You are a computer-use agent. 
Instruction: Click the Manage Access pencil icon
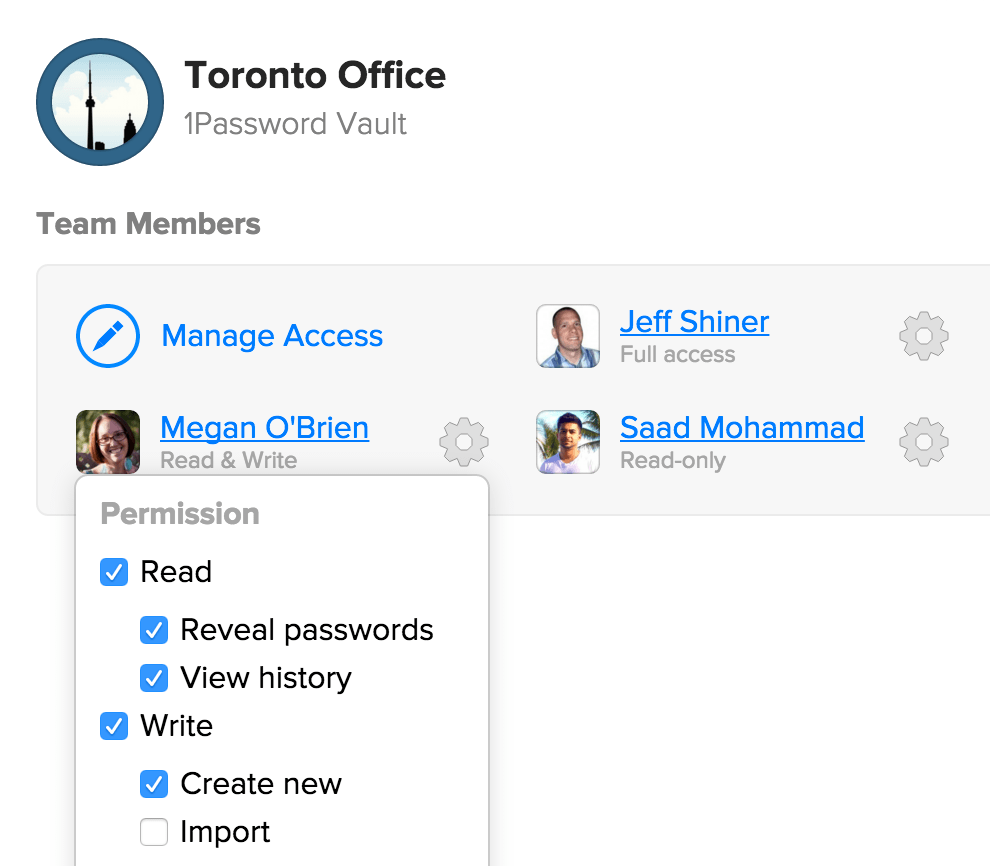click(x=108, y=336)
